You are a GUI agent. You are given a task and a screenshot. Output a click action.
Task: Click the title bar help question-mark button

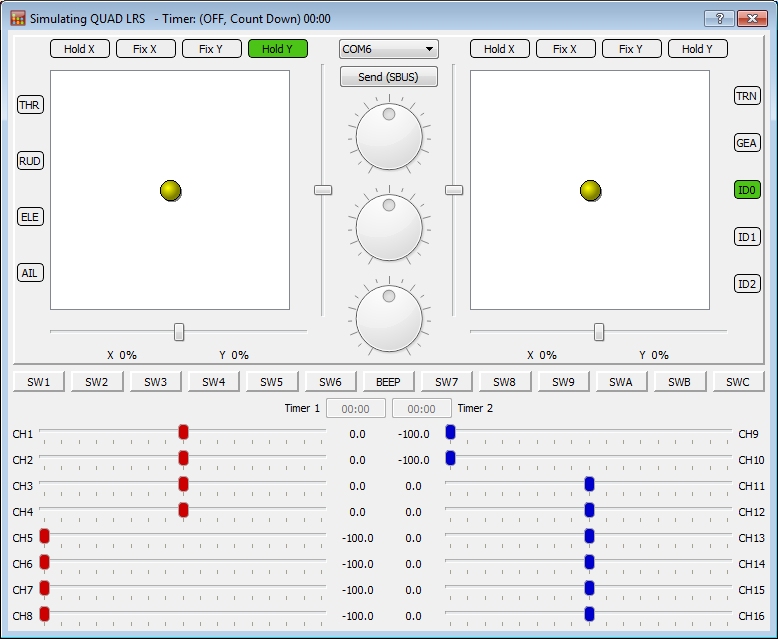pos(719,18)
